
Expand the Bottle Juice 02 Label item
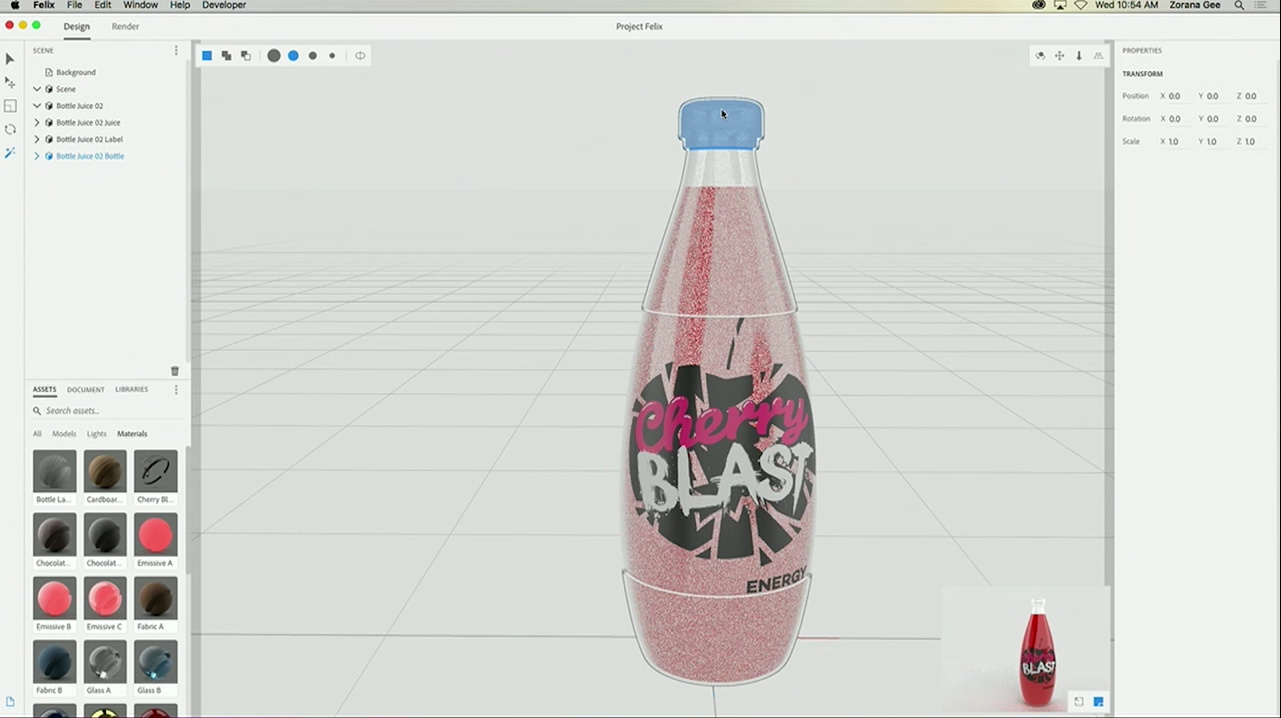coord(37,139)
